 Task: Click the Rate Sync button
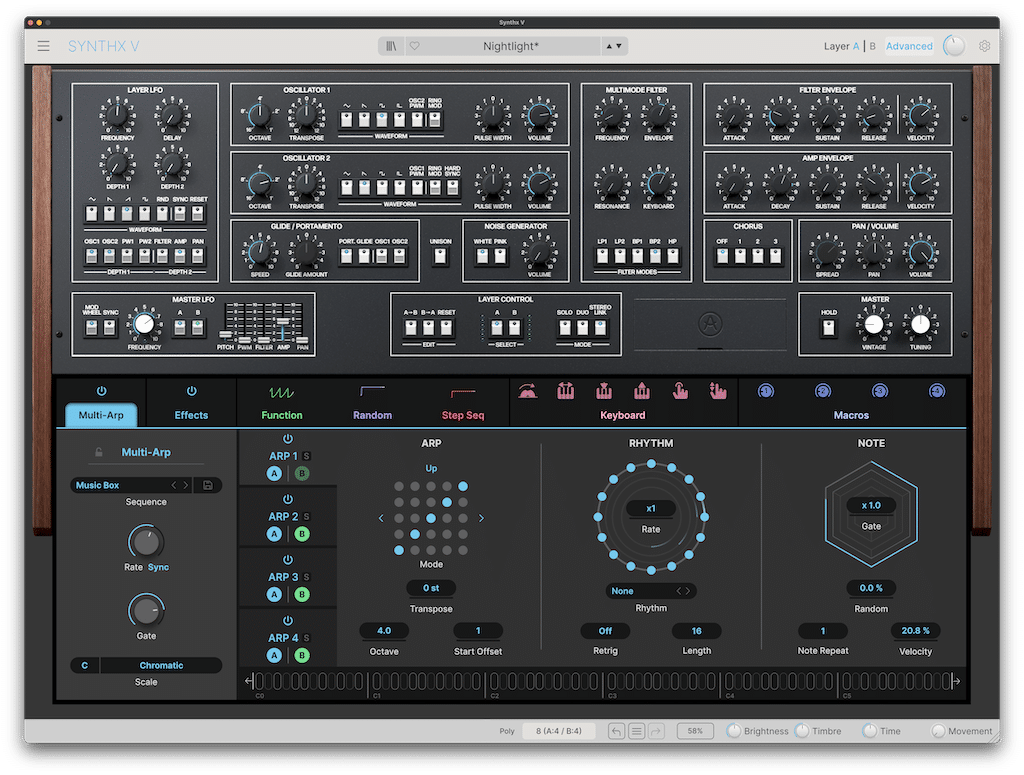[x=158, y=567]
